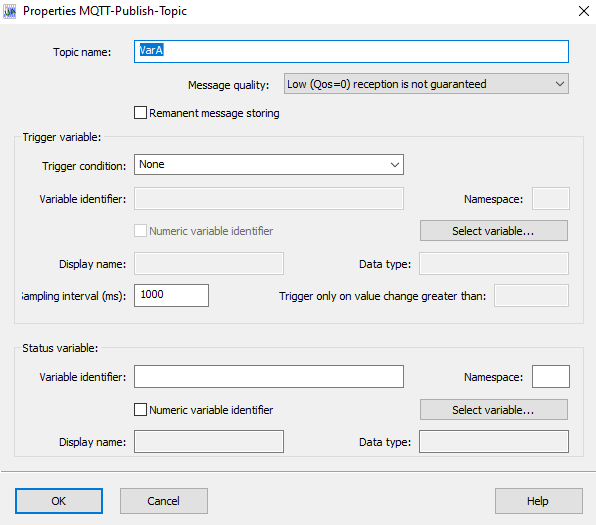596x525 pixels.
Task: Confirm the dialog with OK button
Action: (x=59, y=501)
